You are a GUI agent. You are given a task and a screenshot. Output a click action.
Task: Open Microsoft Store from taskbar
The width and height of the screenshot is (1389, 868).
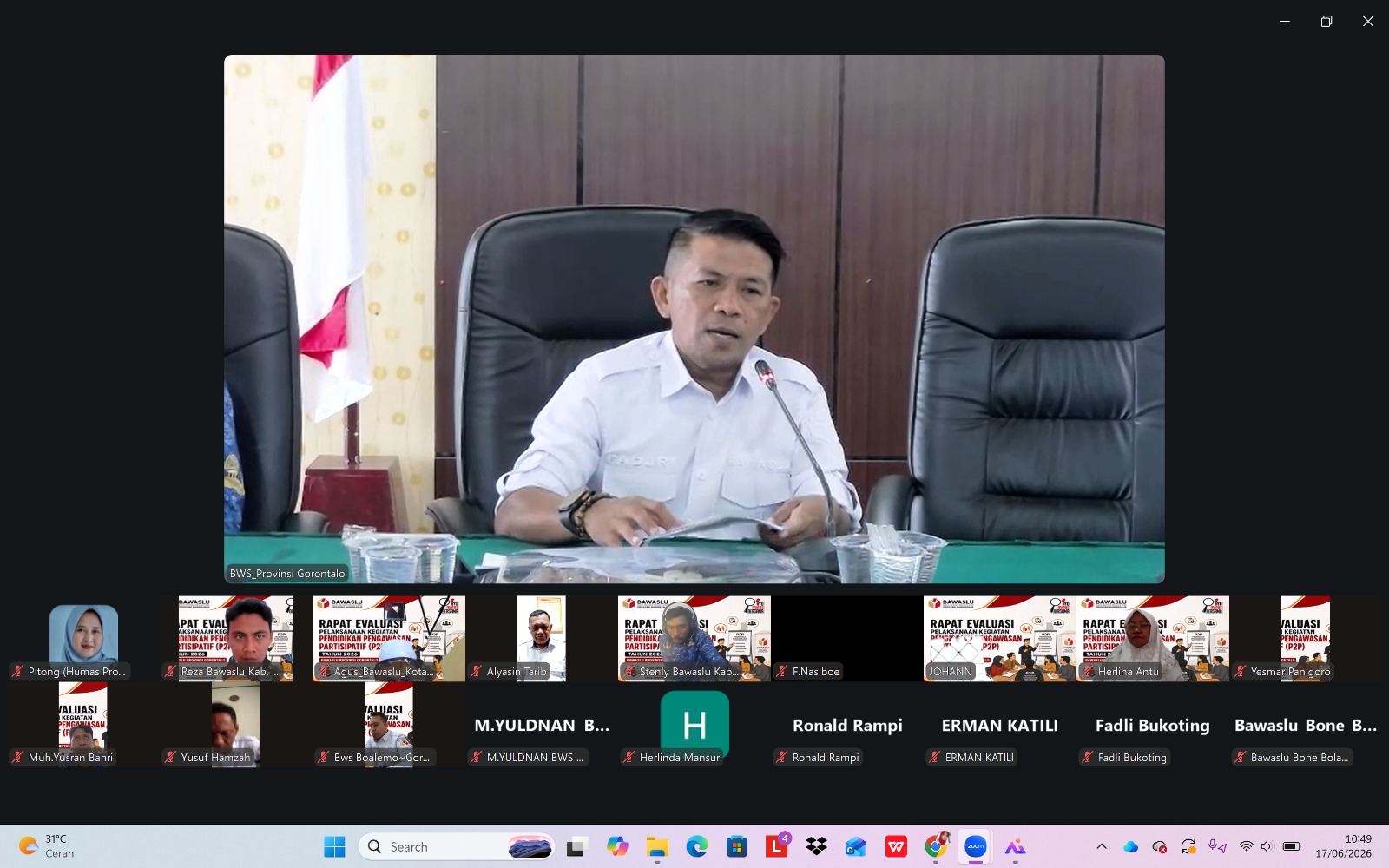coord(737,846)
